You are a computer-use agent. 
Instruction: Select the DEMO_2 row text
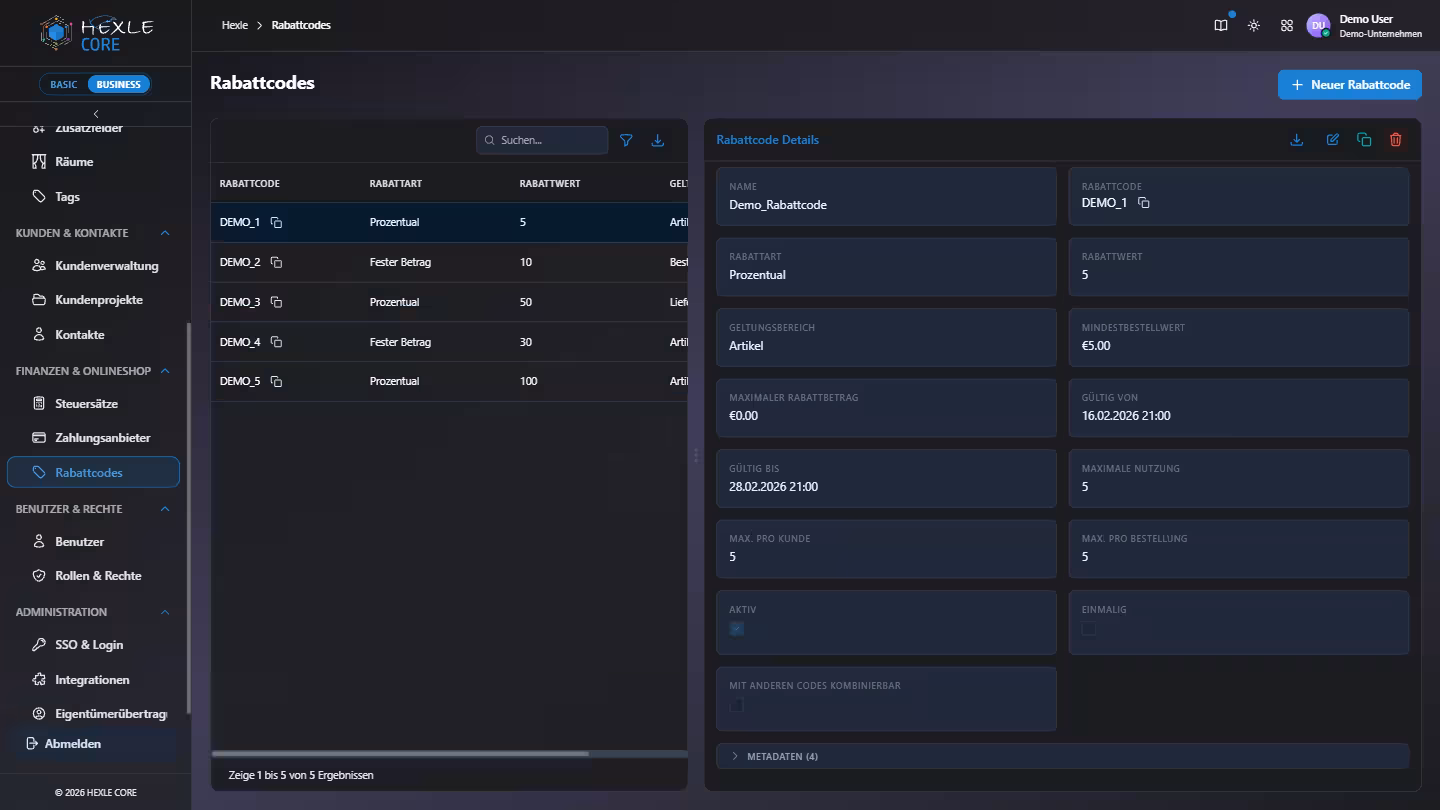pyautogui.click(x=240, y=262)
